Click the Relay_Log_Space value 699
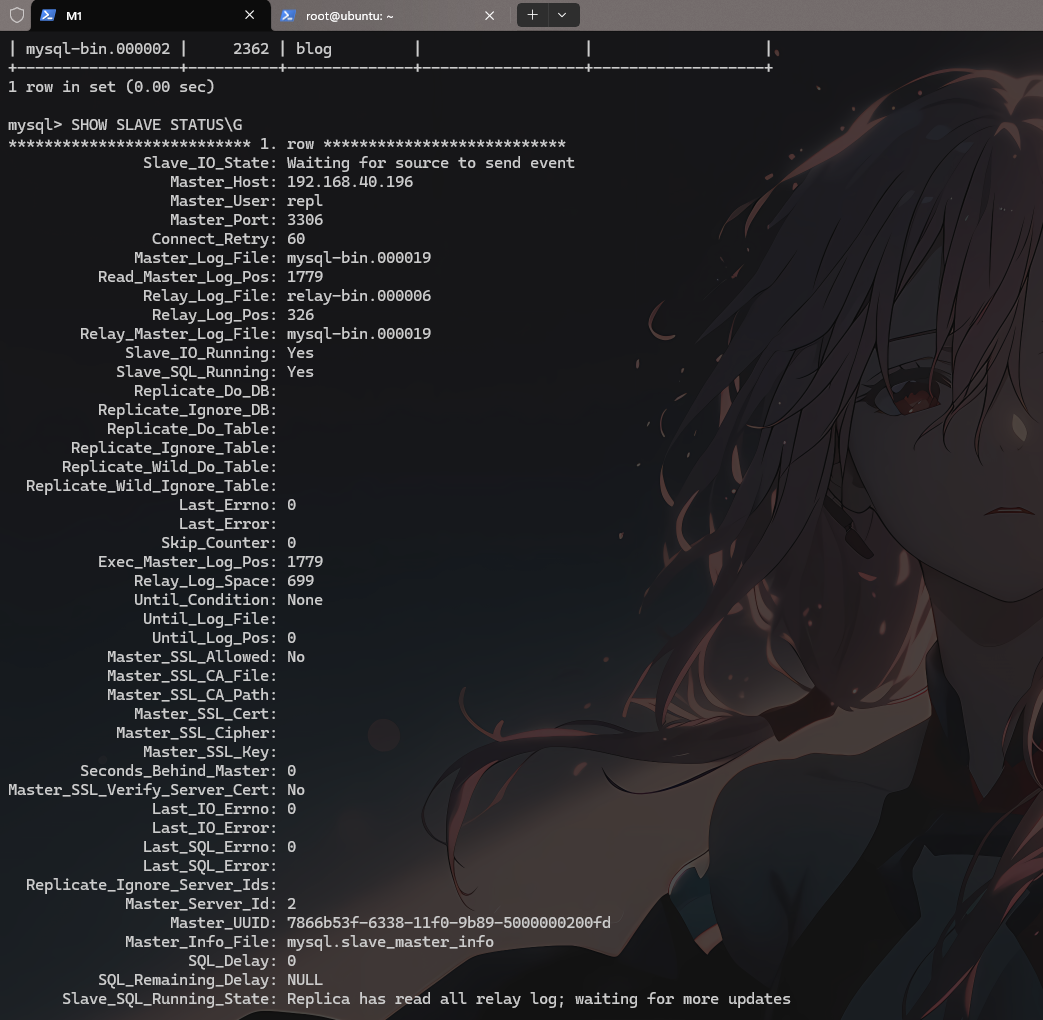Viewport: 1043px width, 1020px height. pos(300,581)
